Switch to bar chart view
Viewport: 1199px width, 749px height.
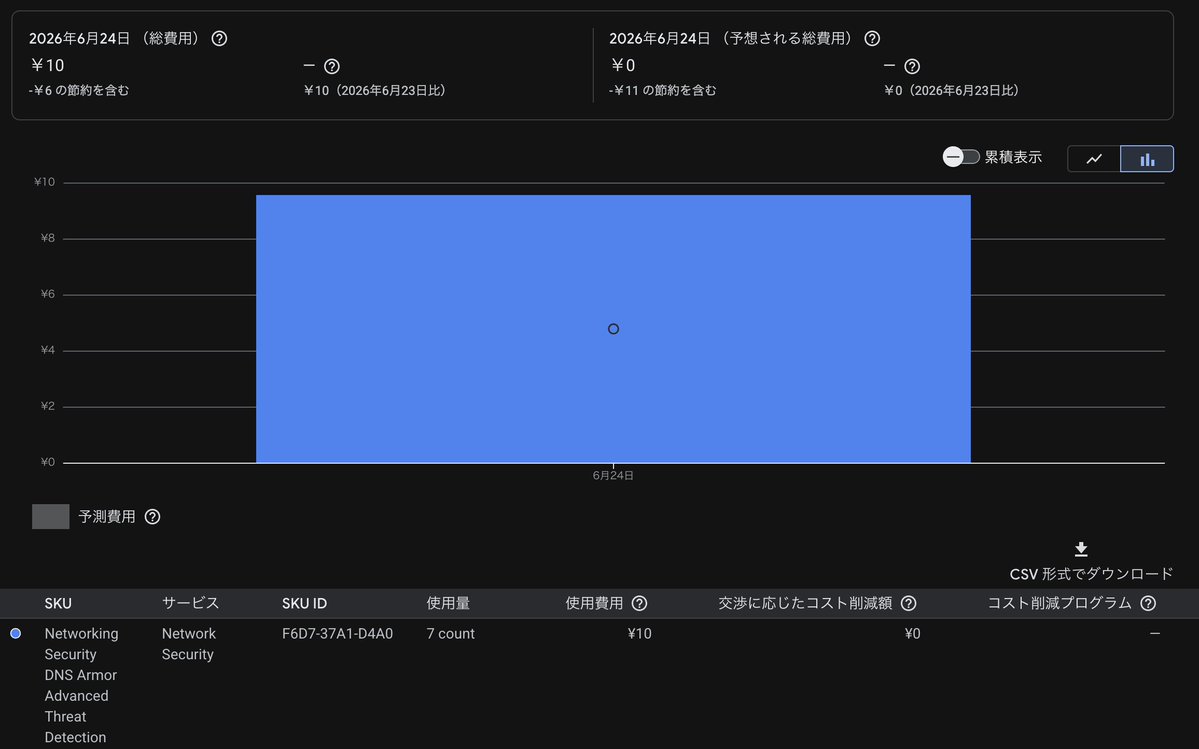tap(1147, 158)
